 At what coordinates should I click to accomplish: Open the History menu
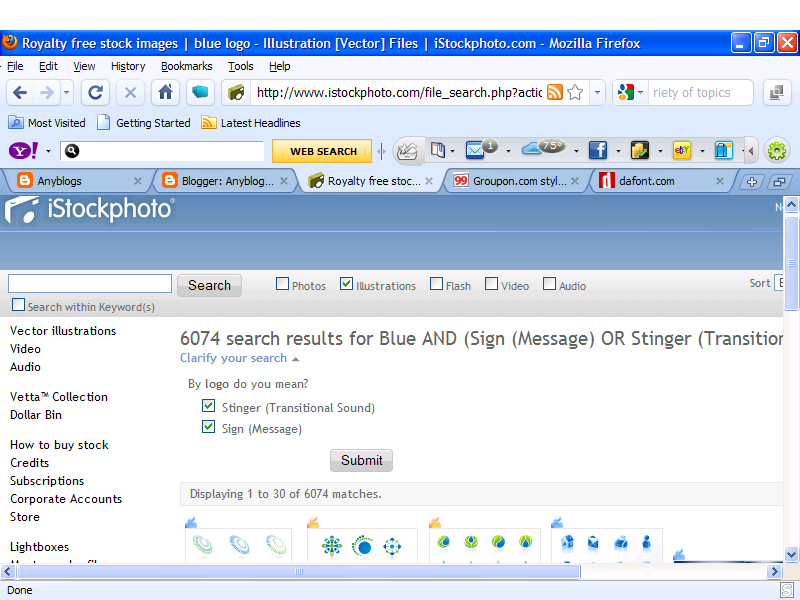pos(128,66)
